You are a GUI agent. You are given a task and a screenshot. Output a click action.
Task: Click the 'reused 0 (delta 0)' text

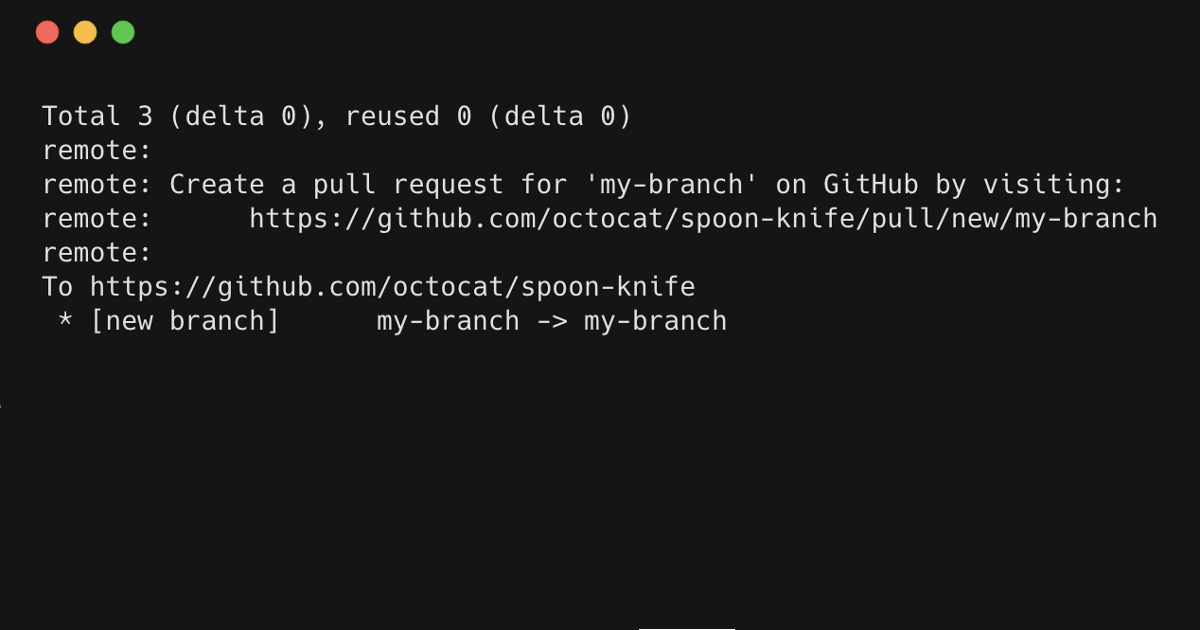pos(488,117)
